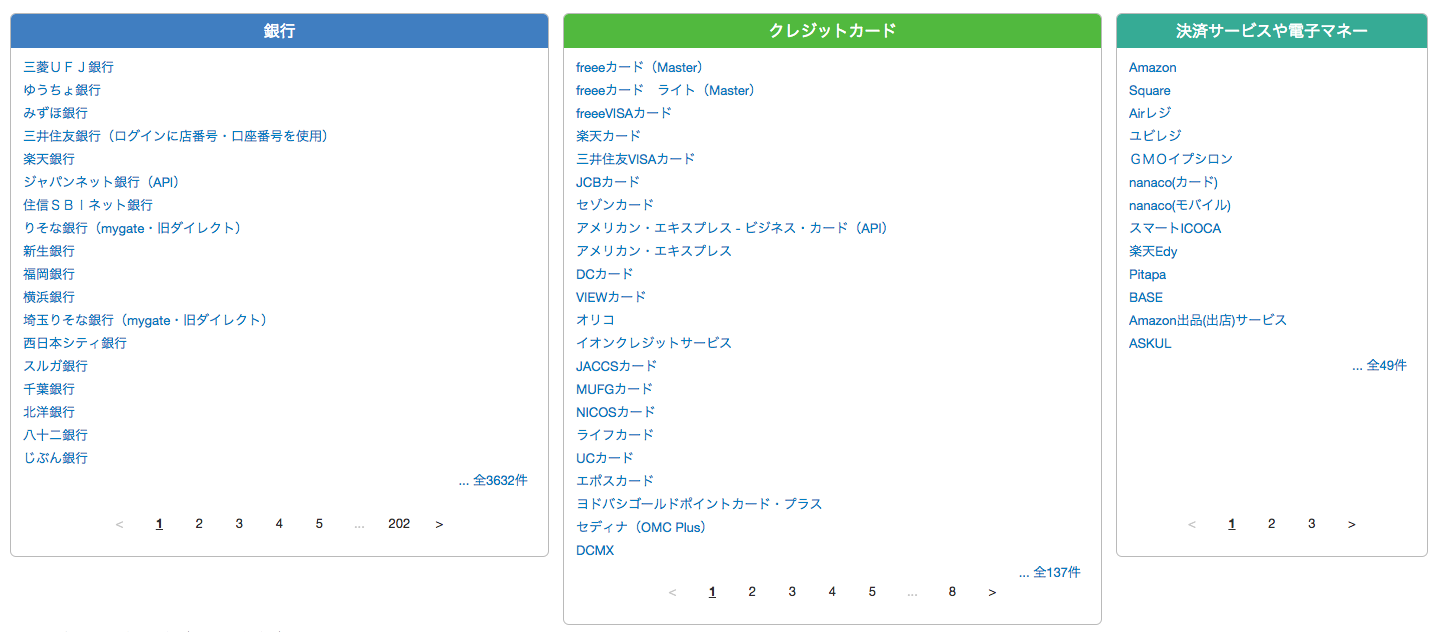Open スルガ銀行 link
The image size is (1437, 632).
pos(55,366)
